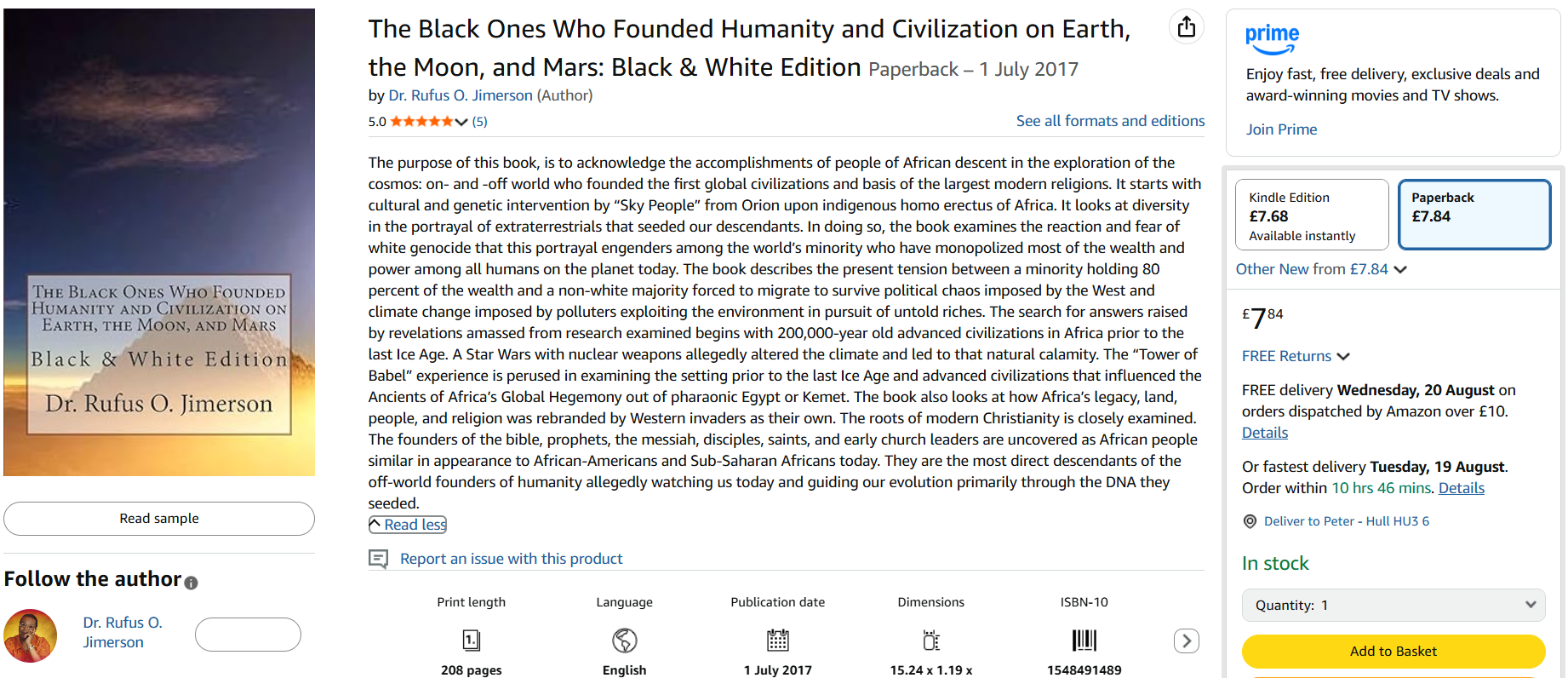Click the Language globe icon
The height and width of the screenshot is (678, 1568).
[624, 640]
